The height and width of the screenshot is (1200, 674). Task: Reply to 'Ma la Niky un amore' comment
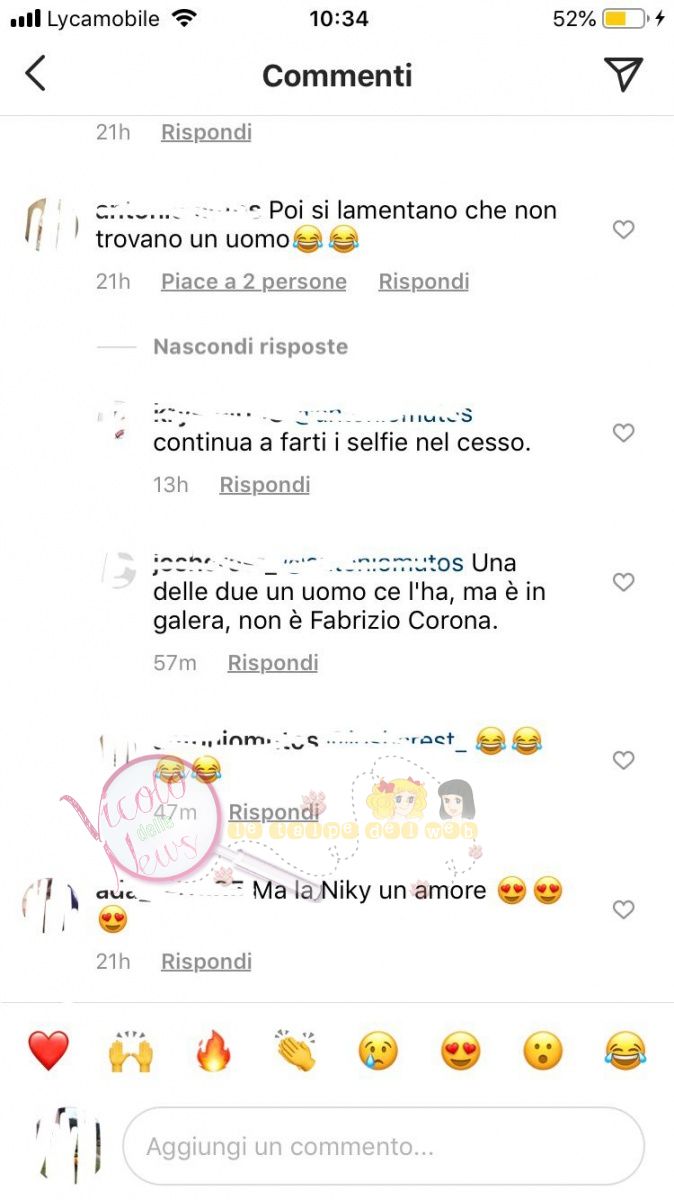206,962
